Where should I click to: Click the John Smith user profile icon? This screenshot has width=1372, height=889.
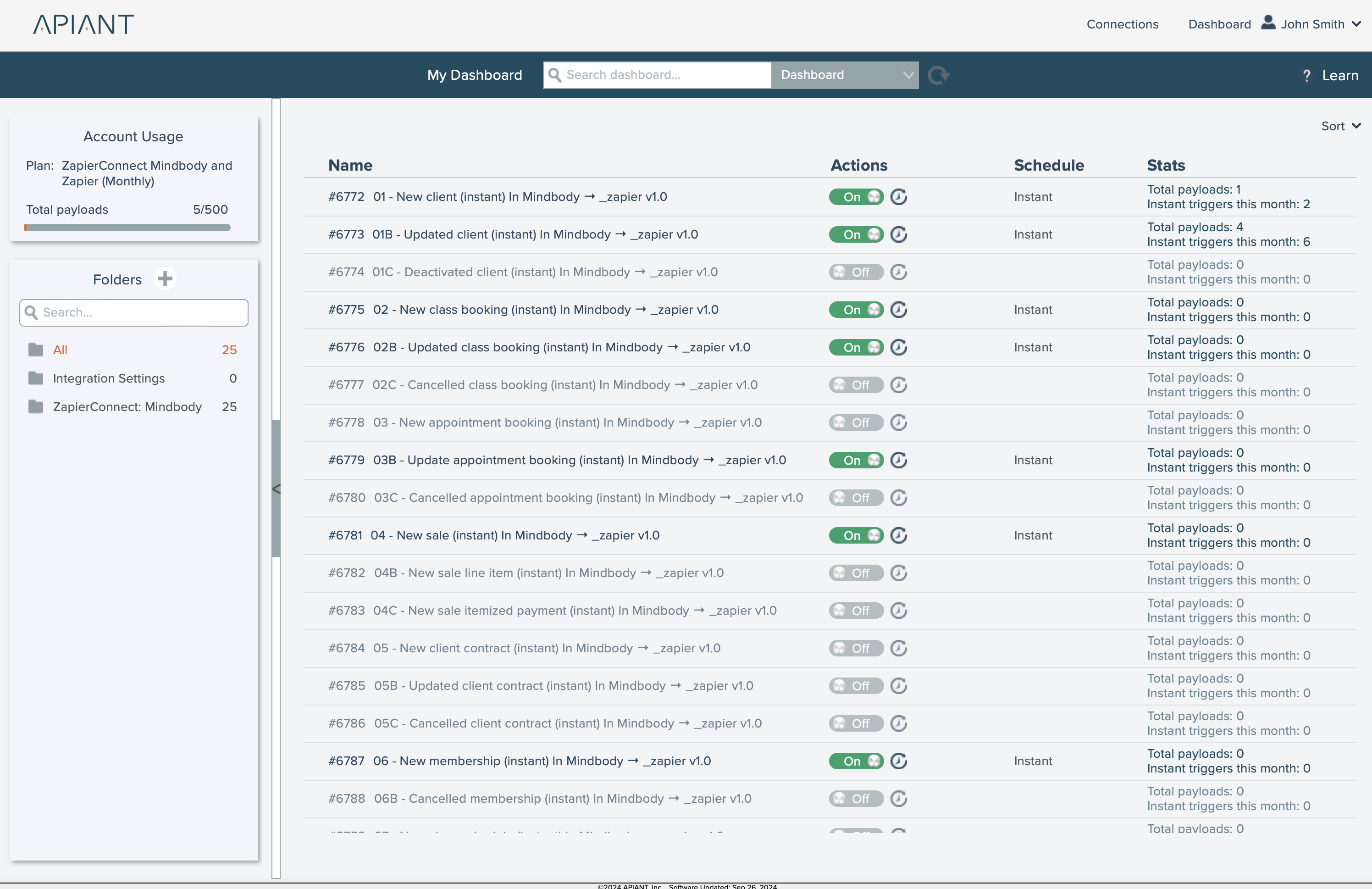[x=1267, y=23]
